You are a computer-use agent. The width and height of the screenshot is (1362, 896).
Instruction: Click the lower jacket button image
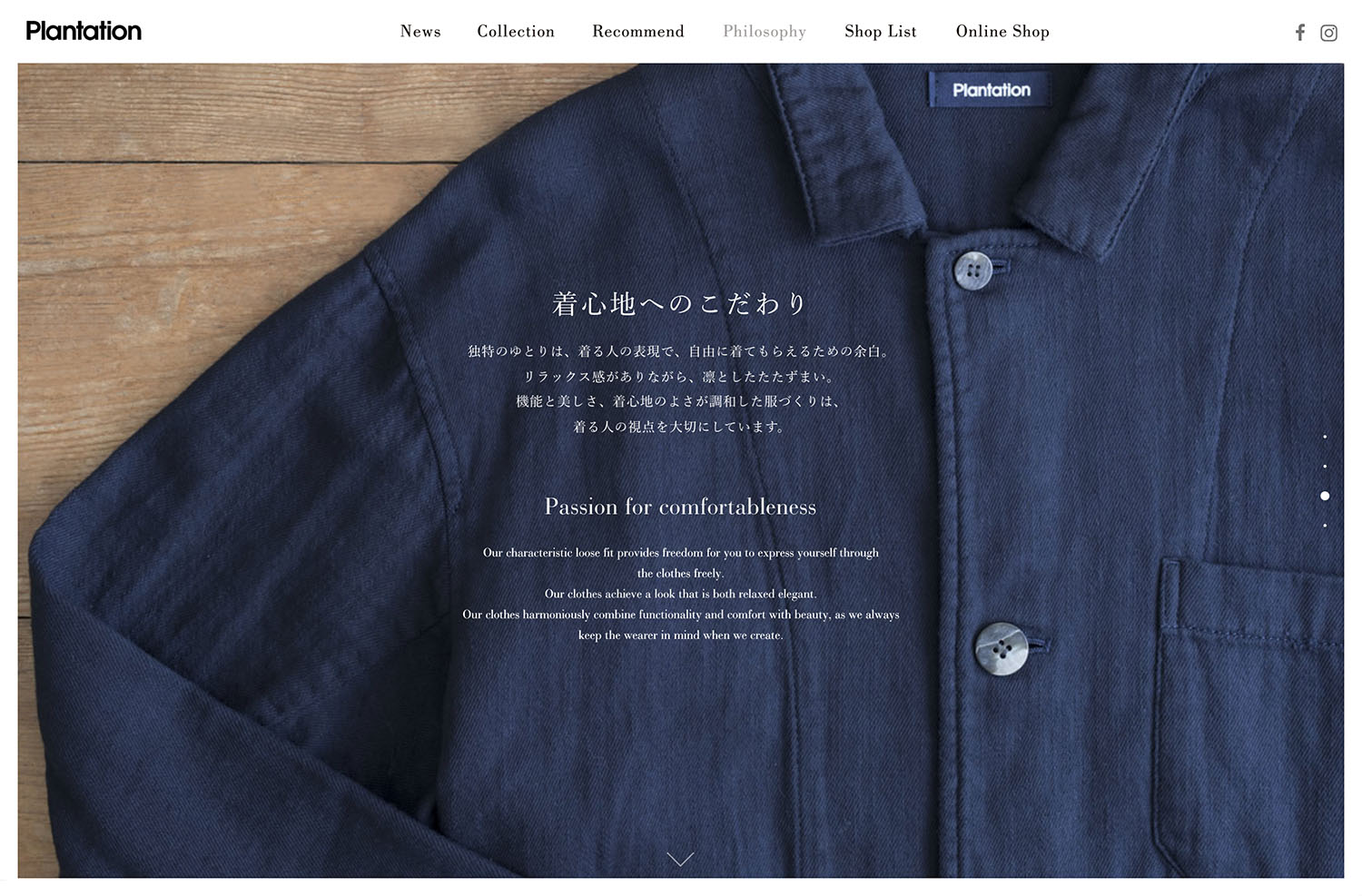[1001, 648]
